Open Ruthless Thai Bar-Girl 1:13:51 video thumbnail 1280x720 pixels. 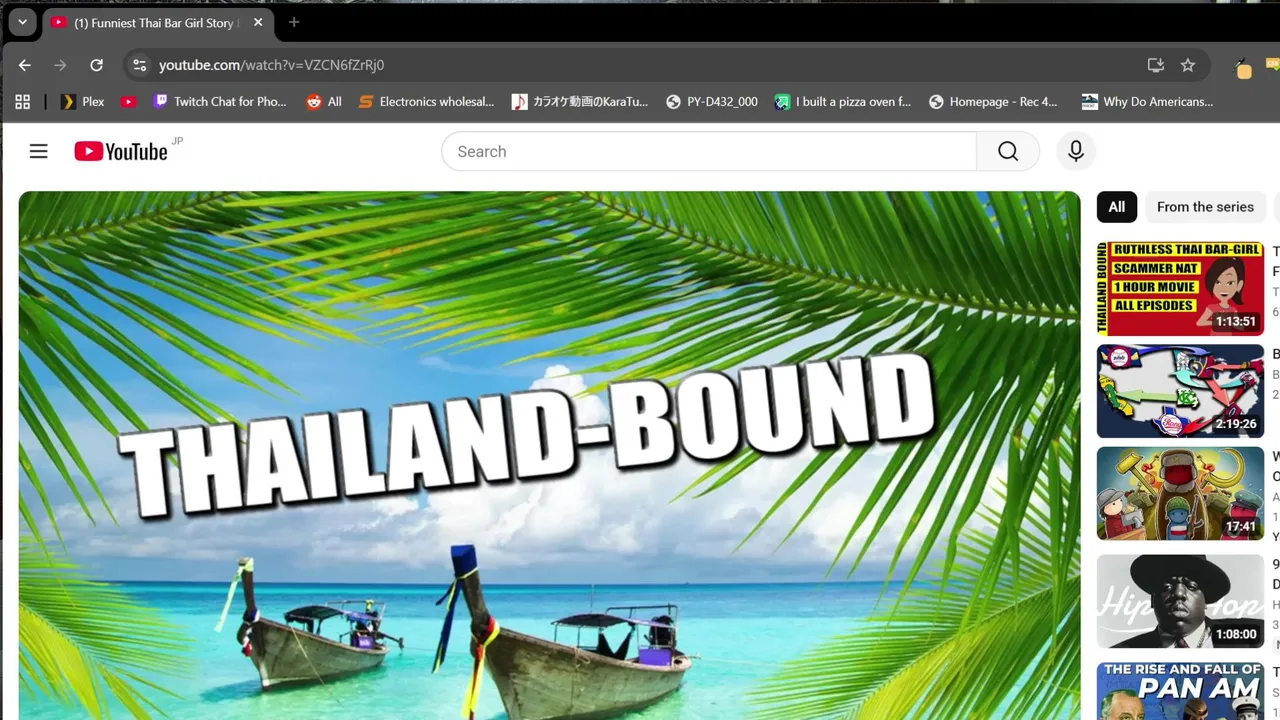1180,288
